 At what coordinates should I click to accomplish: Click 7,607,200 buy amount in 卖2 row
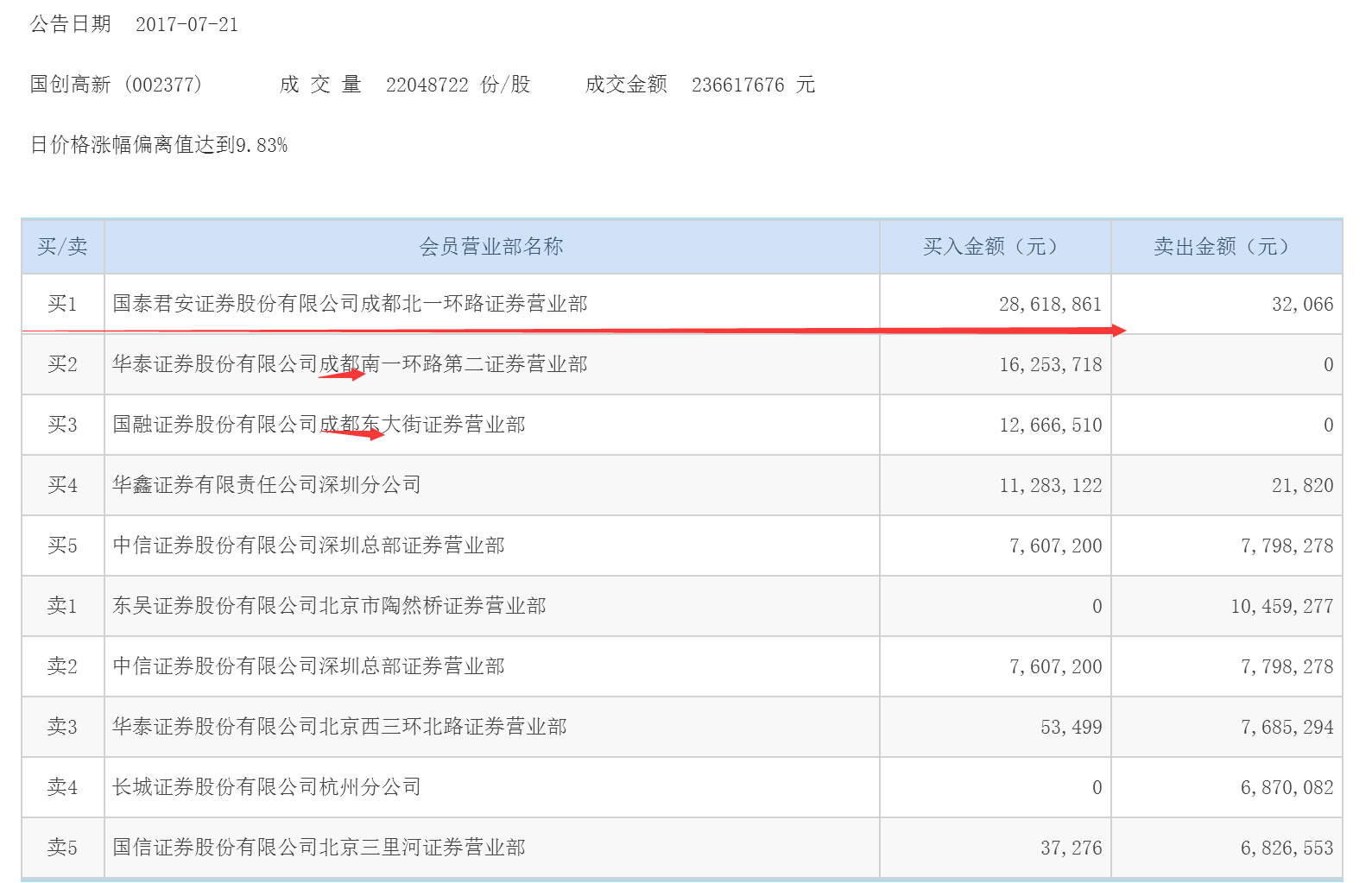click(1056, 666)
